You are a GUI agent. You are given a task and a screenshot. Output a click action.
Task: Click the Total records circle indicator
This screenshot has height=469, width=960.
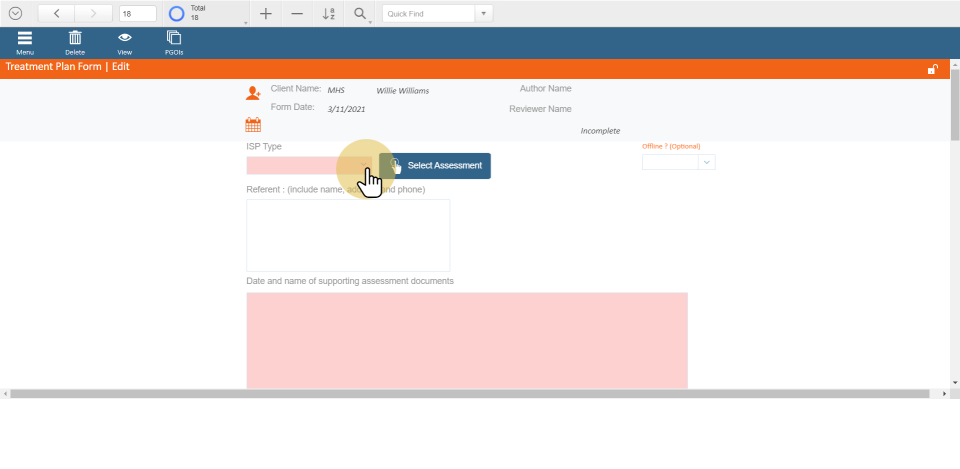[176, 14]
